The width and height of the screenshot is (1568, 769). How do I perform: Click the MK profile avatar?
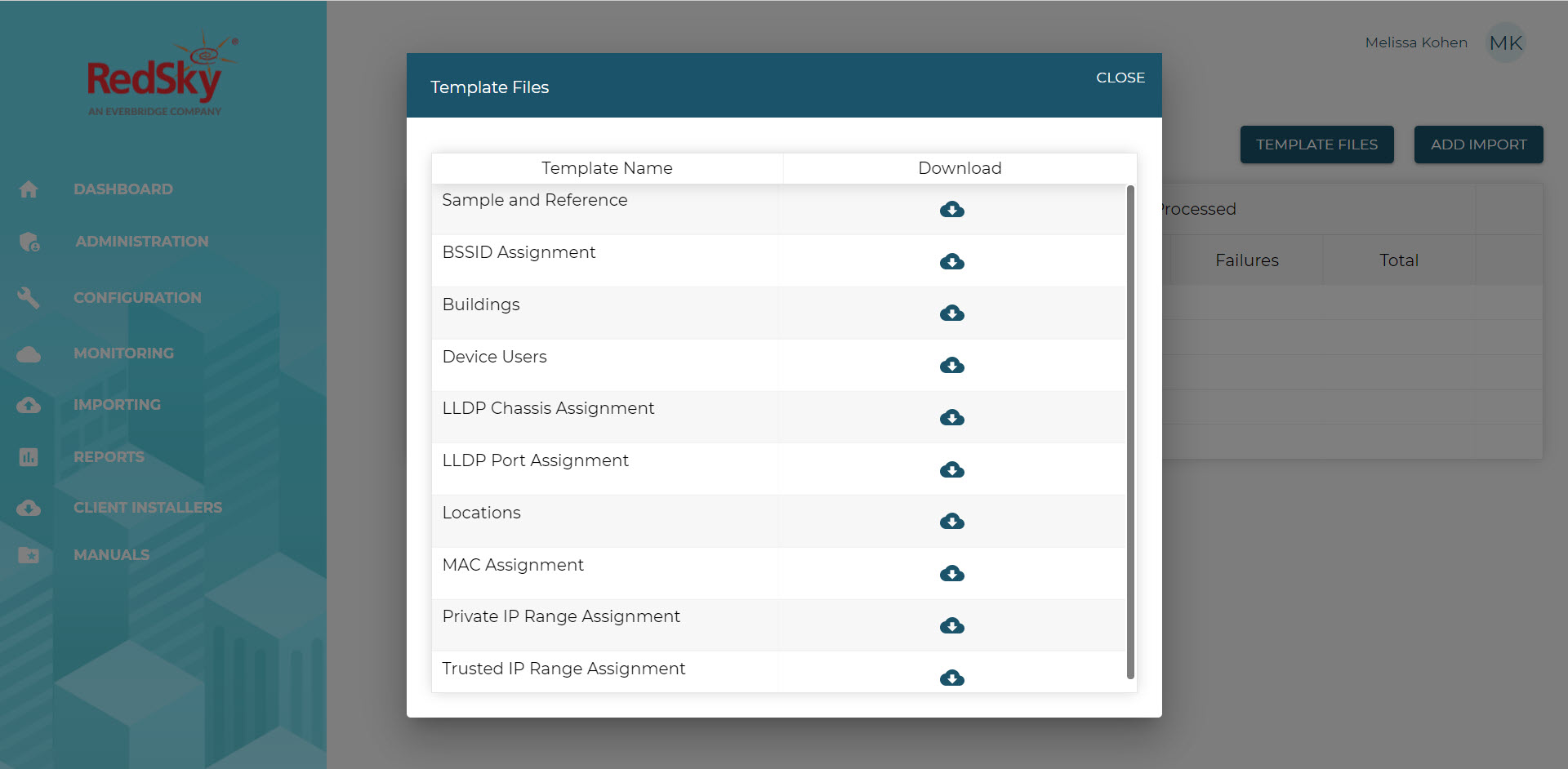pyautogui.click(x=1505, y=43)
